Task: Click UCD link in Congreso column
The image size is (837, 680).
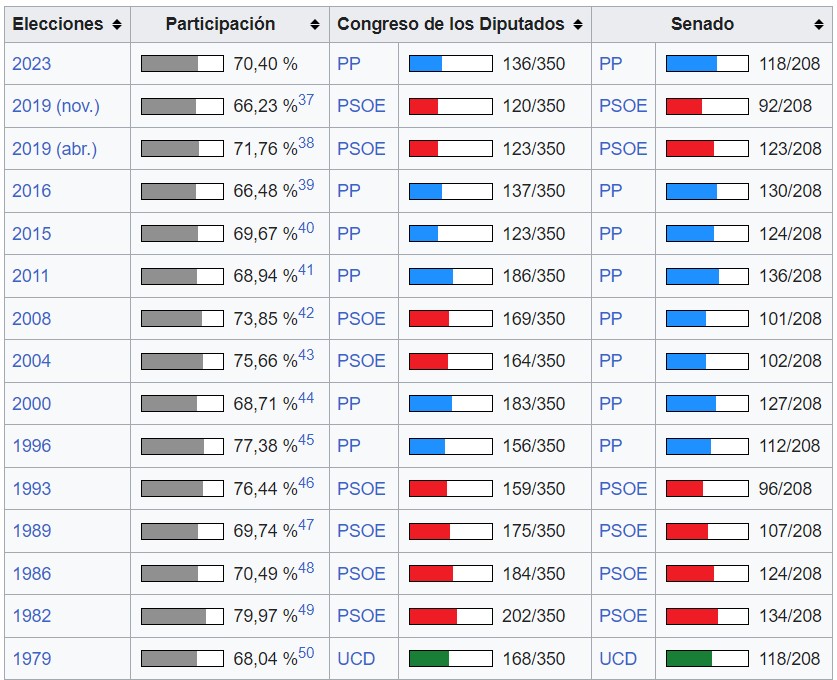Action: click(356, 659)
